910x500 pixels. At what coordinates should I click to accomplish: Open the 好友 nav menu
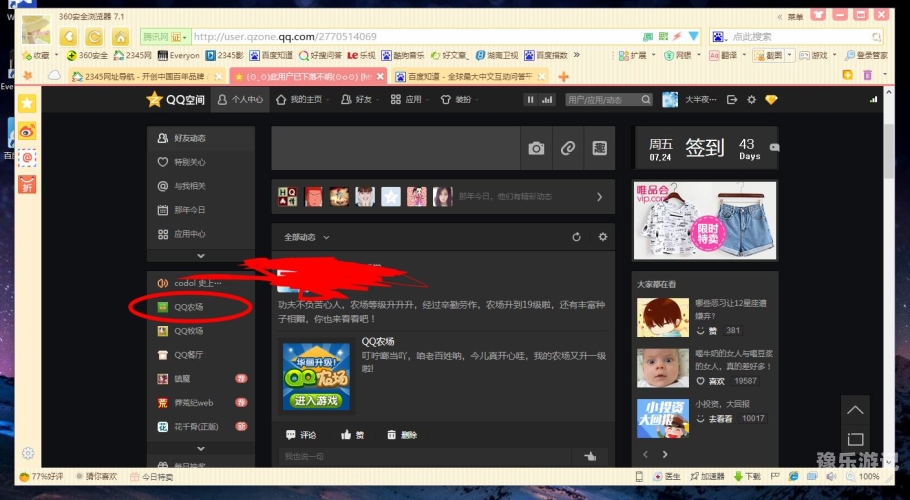(360, 100)
